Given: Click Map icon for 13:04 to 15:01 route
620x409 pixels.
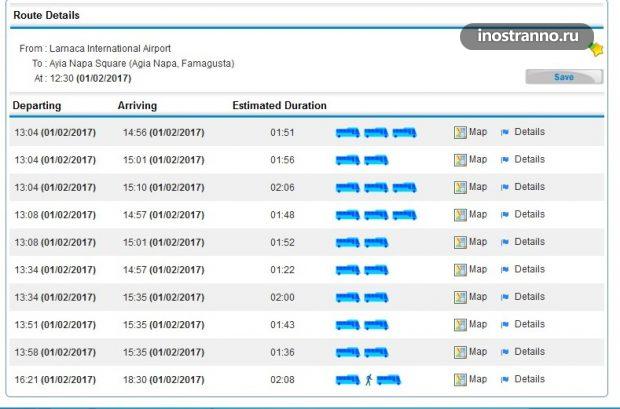Looking at the screenshot, I should click(x=461, y=160).
